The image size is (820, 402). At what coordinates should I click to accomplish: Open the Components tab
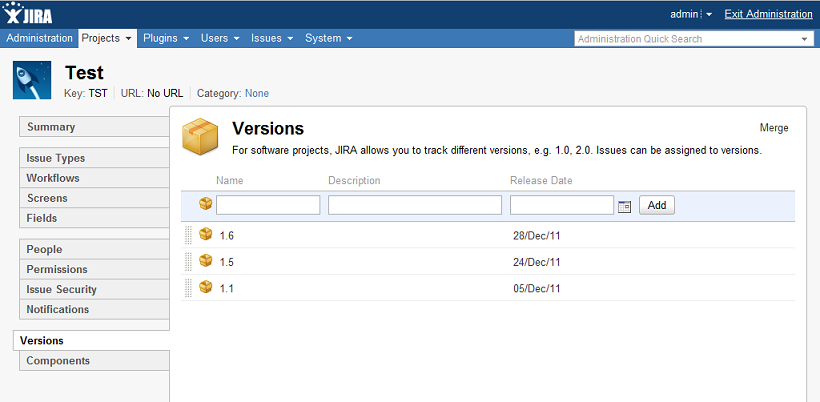(94, 361)
